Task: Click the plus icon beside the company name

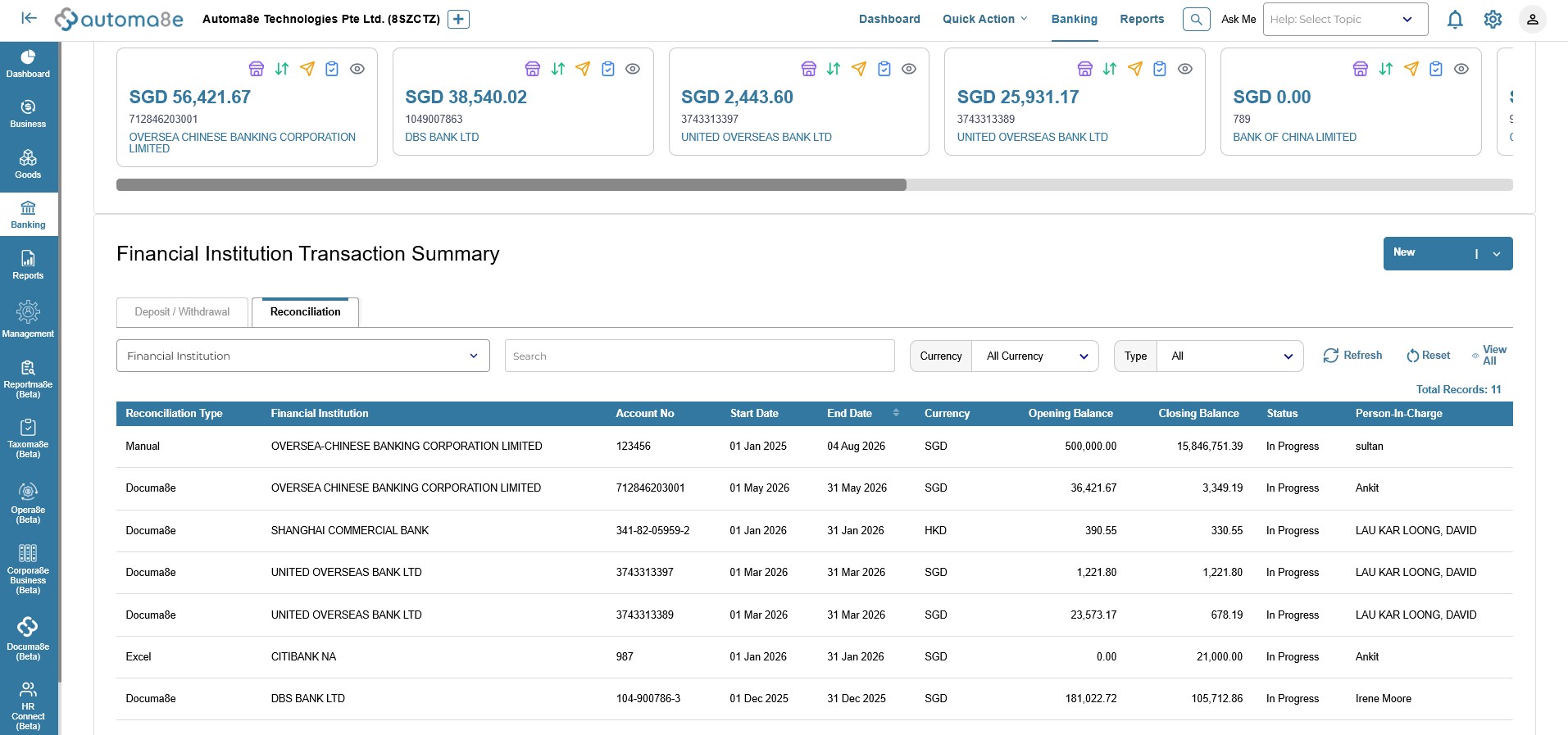Action: pos(458,19)
